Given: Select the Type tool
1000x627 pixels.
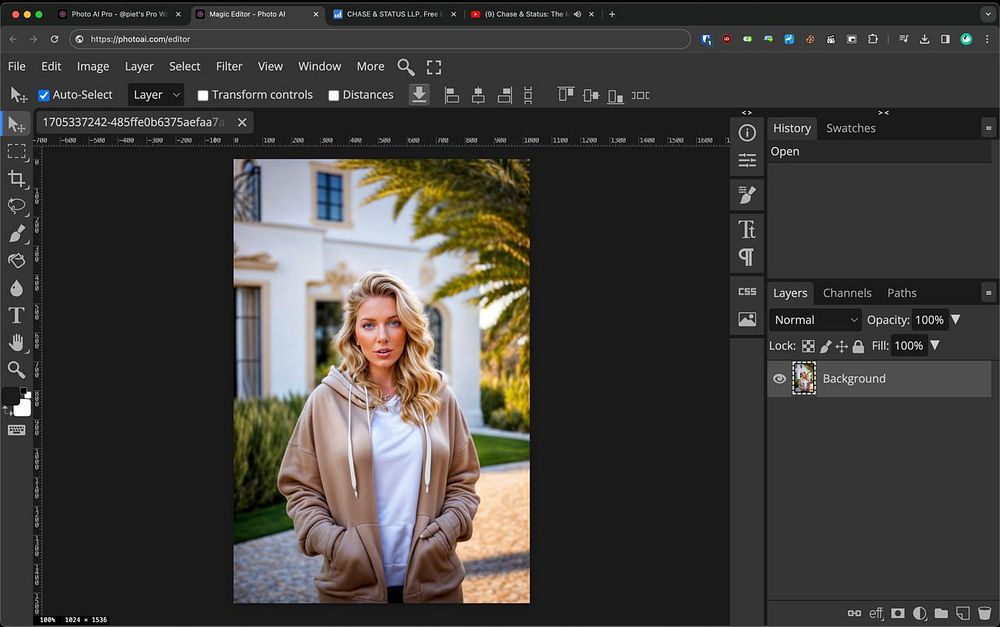Looking at the screenshot, I should 17,315.
